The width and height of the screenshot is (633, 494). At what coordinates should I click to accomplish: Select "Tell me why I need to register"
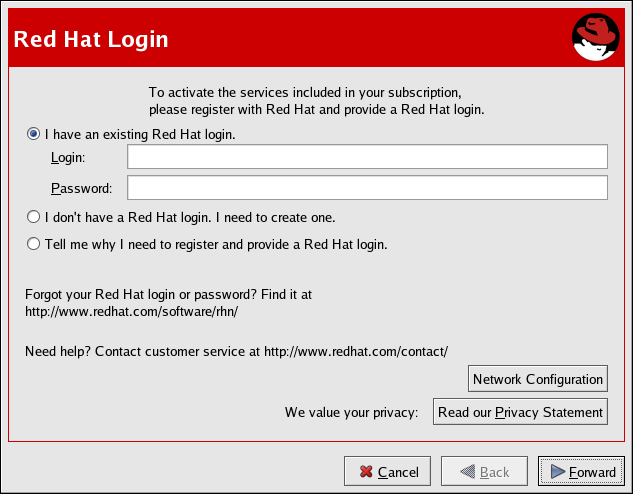[34, 243]
